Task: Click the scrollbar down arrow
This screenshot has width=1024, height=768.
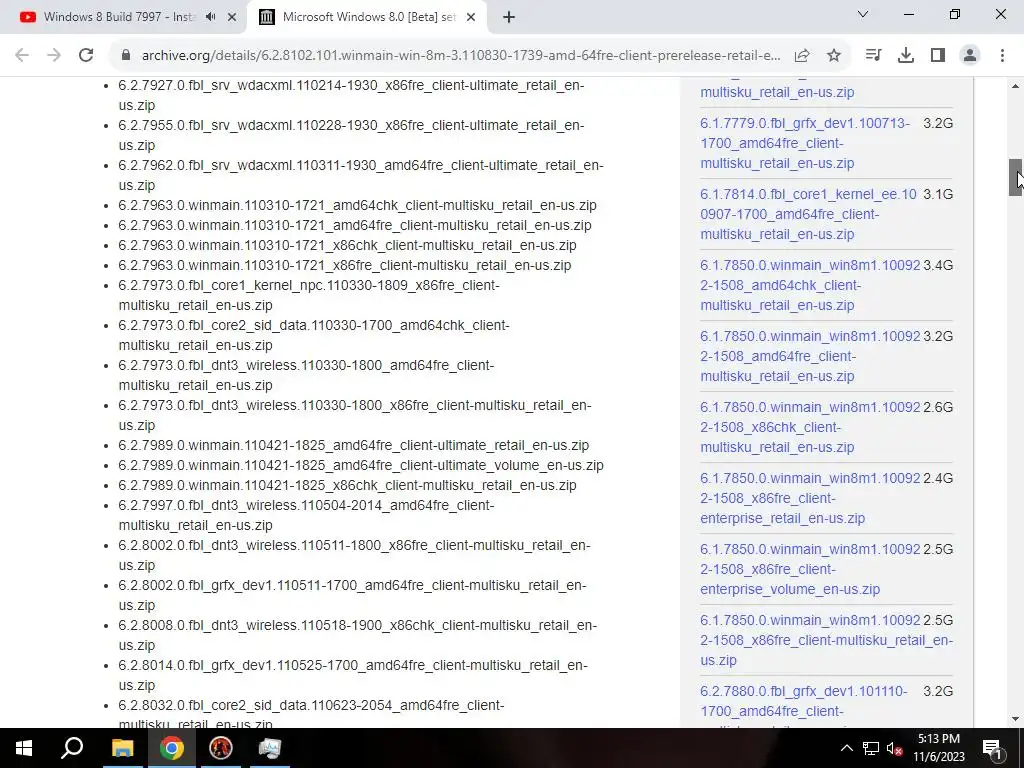Action: pos(1016,719)
